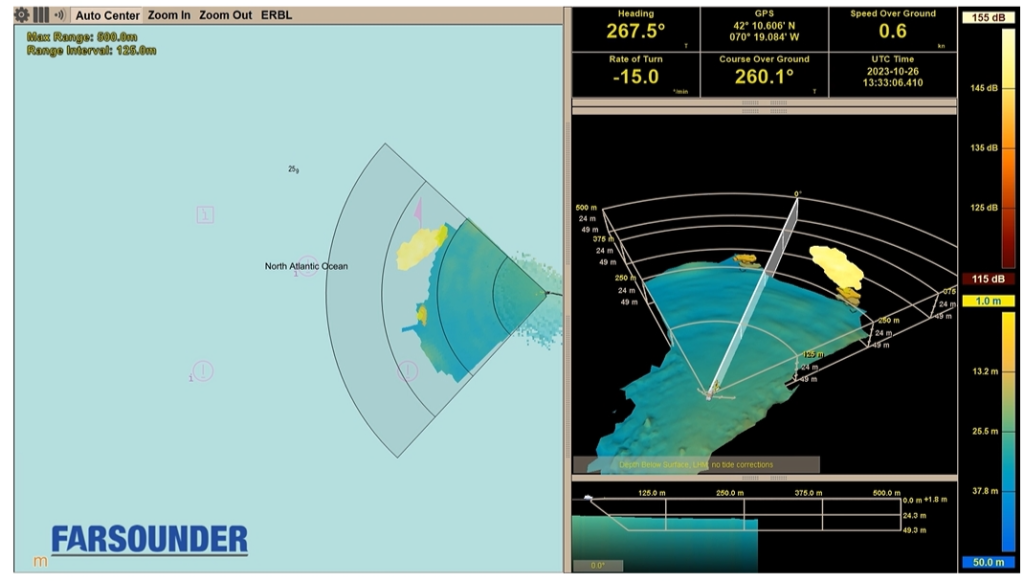Select the large yellow sonar target on chart
Viewport: 1024px width, 582px height.
click(x=421, y=248)
